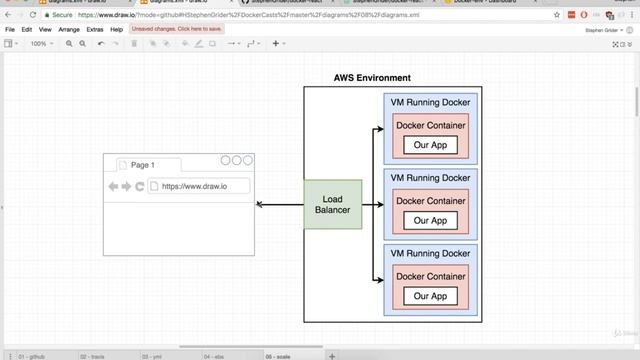This screenshot has width=640, height=360.
Task: Send selection to back
Action: 167,44
